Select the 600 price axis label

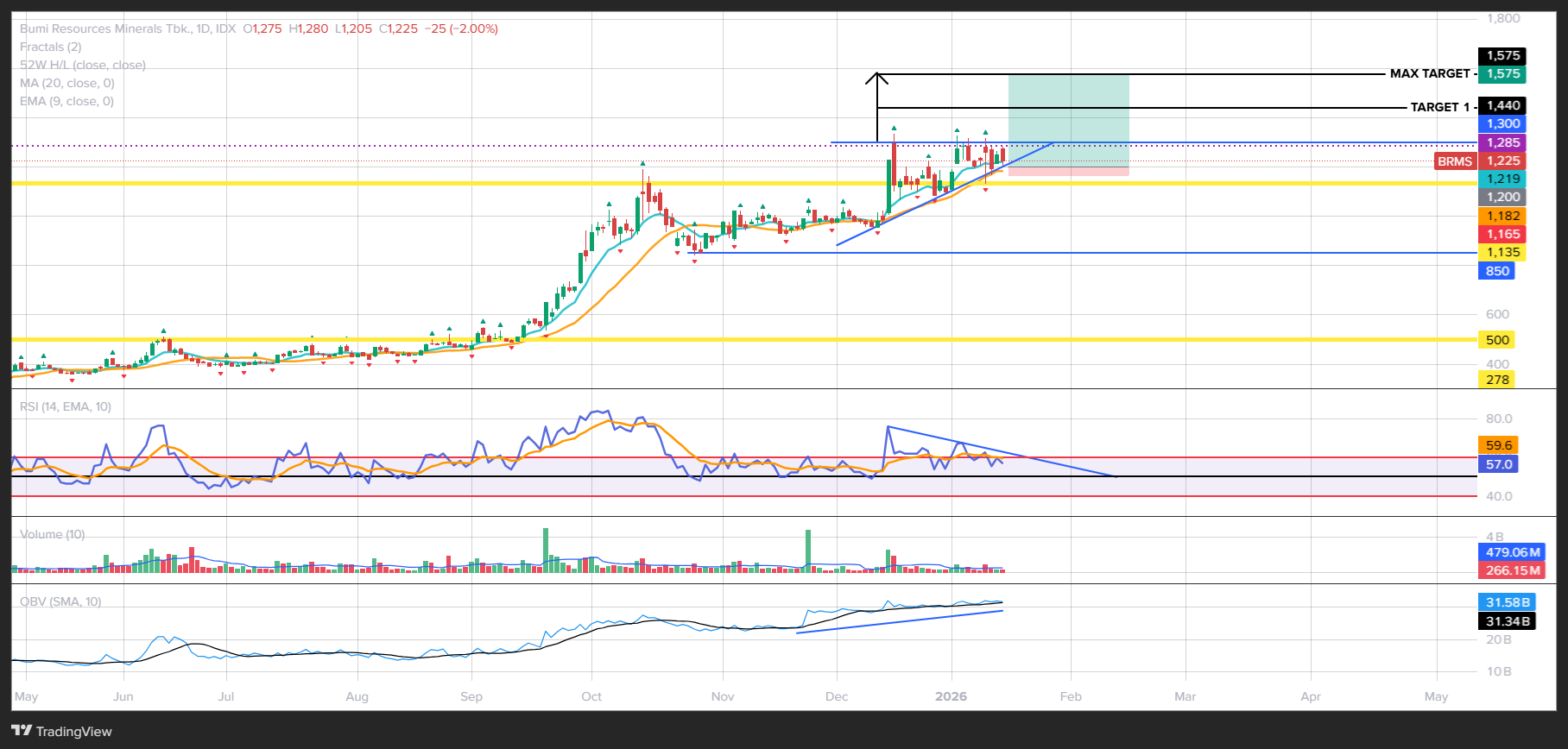point(1498,314)
